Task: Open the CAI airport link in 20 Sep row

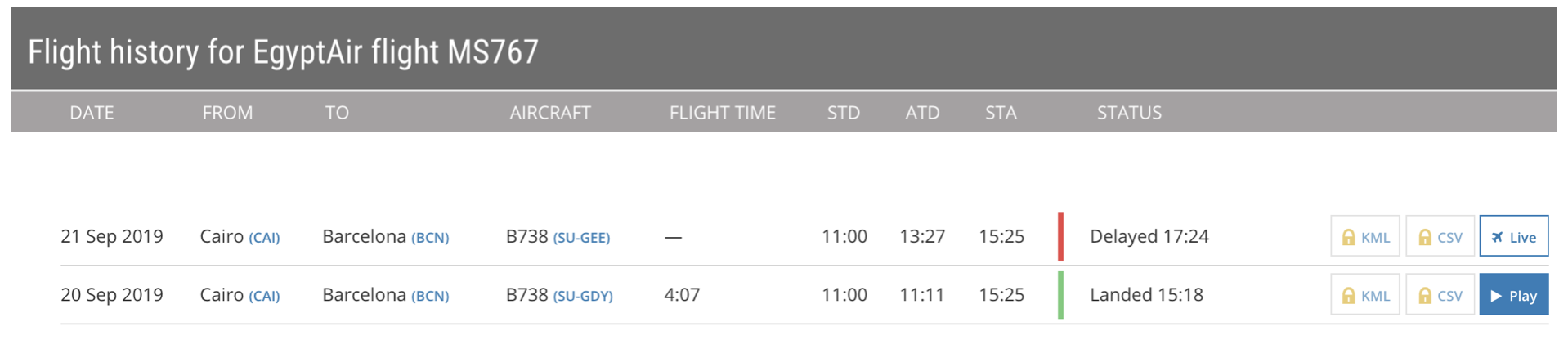Action: click(x=264, y=296)
